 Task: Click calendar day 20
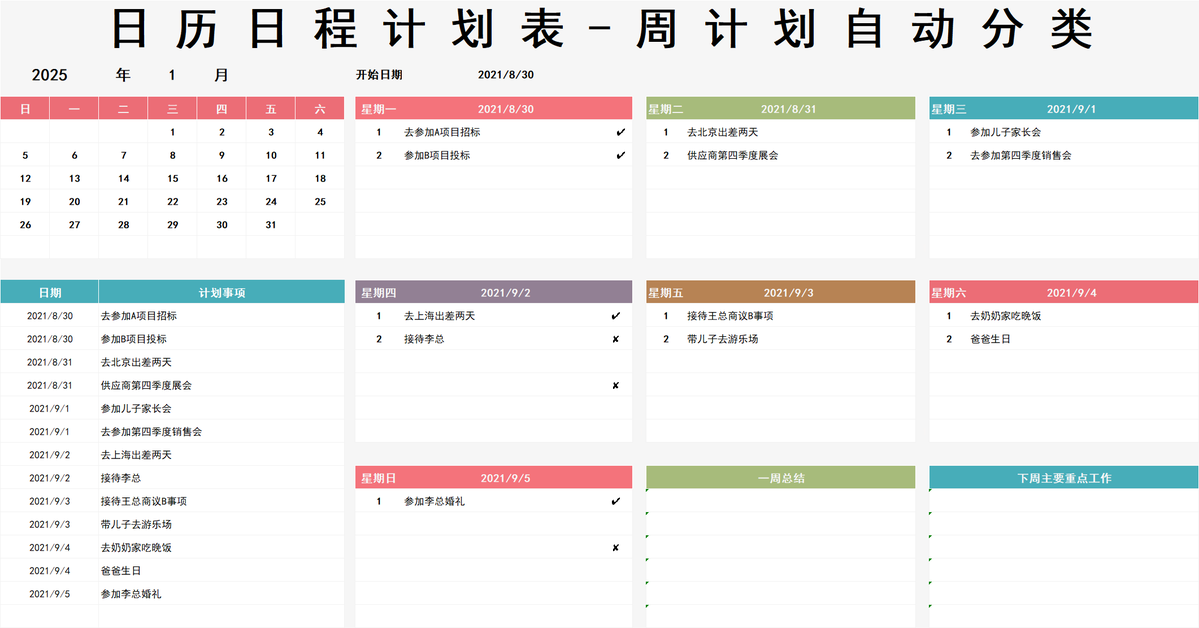pos(74,202)
